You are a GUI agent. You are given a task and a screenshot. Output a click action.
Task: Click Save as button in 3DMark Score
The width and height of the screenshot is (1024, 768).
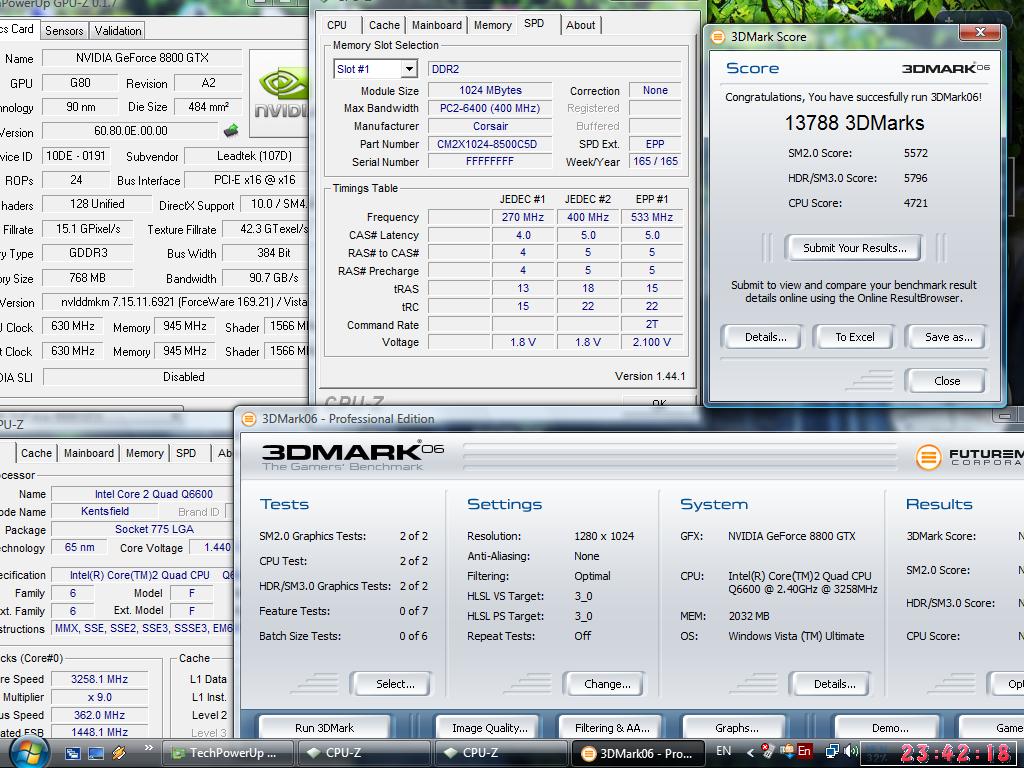pyautogui.click(x=948, y=337)
